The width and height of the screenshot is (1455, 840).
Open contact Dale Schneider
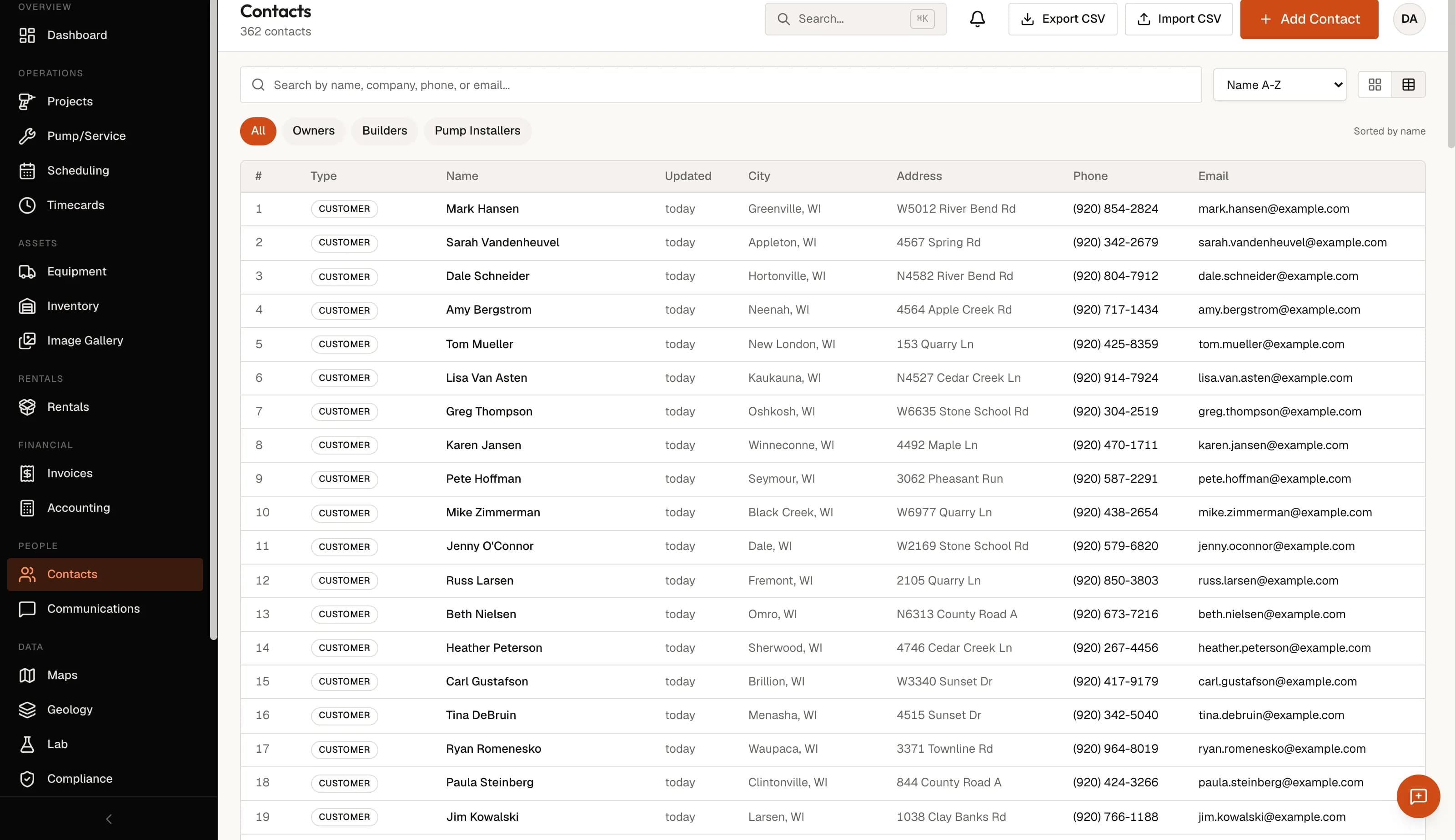pos(487,276)
